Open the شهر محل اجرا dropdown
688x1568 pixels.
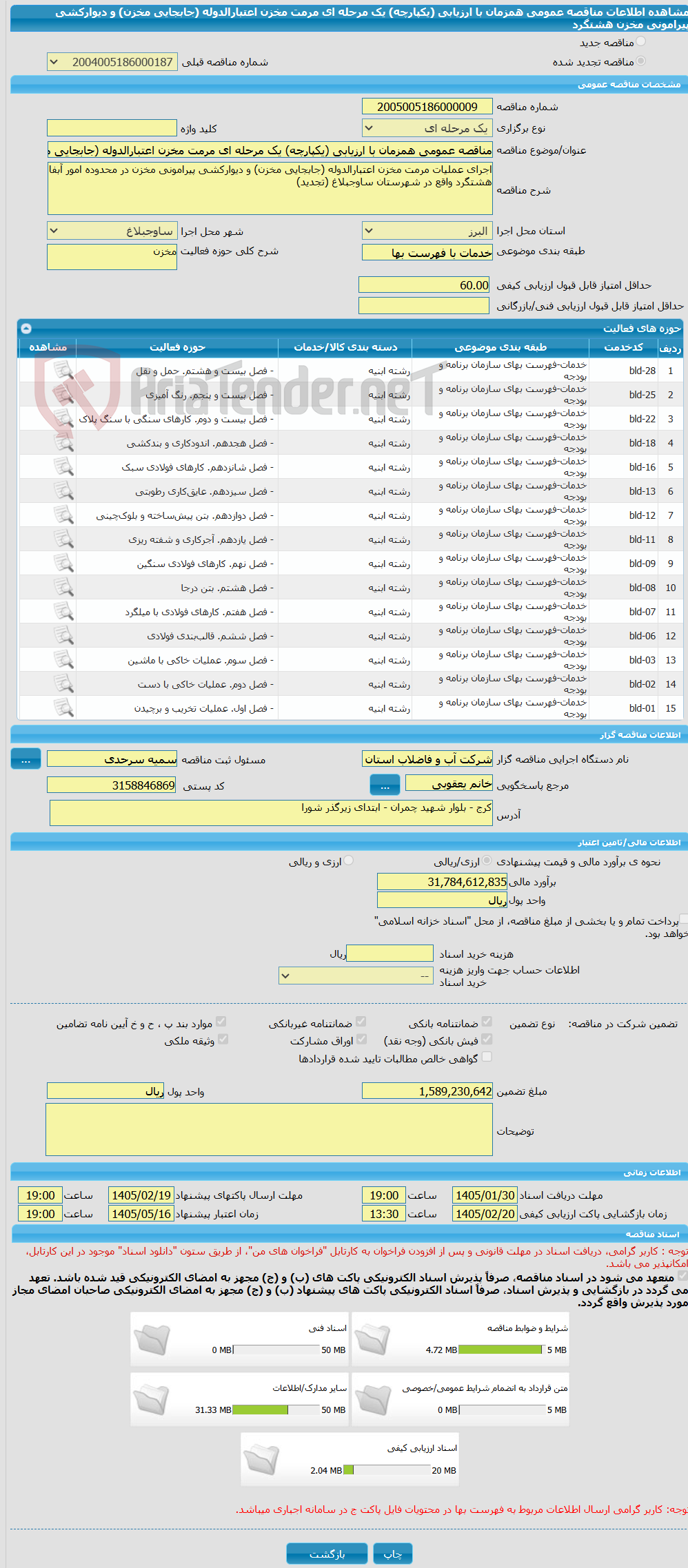[x=112, y=231]
